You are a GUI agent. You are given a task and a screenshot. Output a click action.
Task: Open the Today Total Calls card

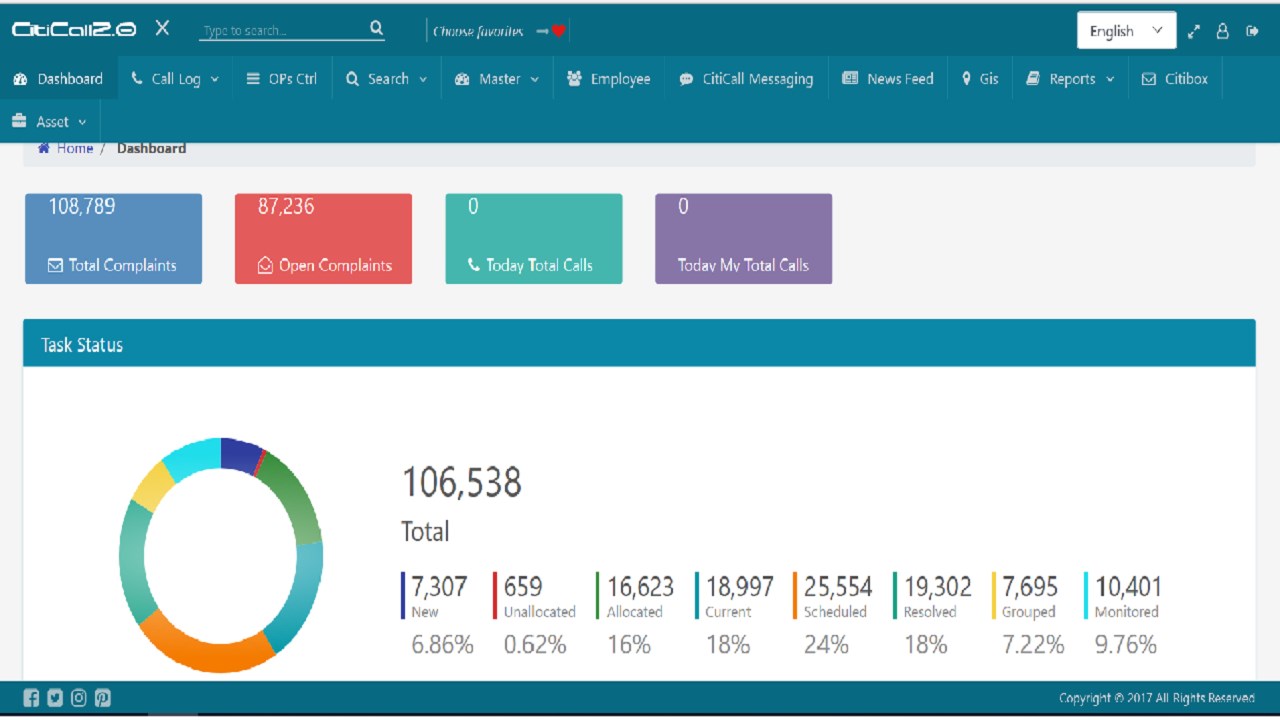point(534,239)
